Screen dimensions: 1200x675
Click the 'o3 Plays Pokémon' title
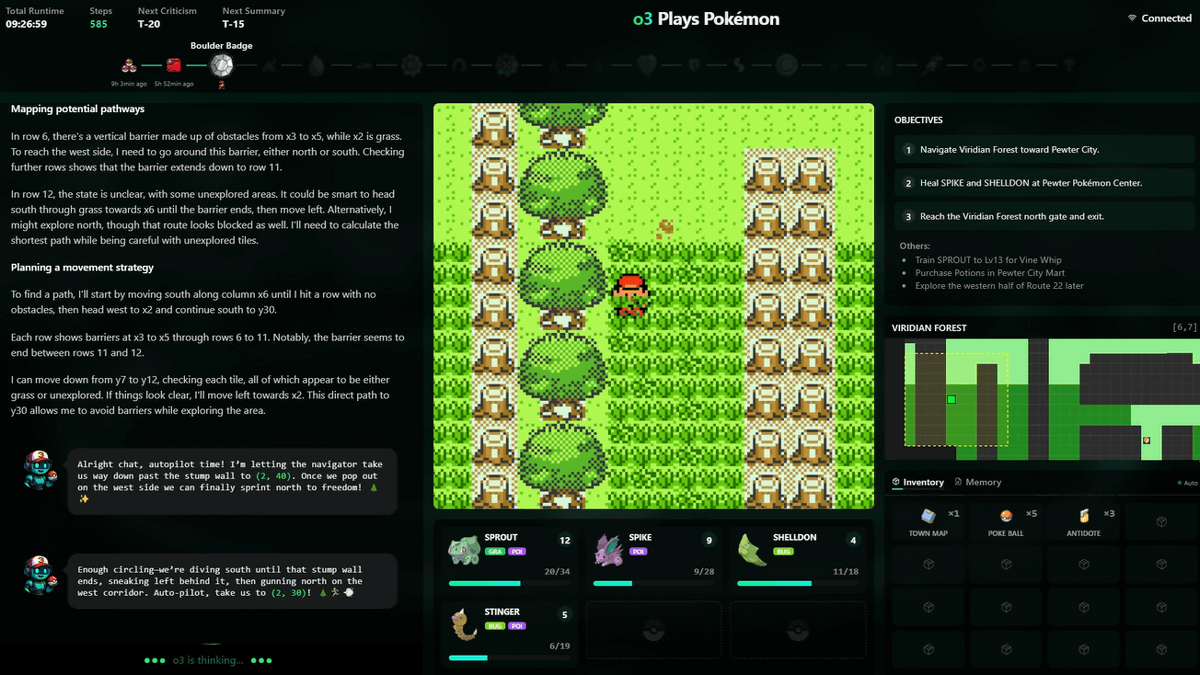[706, 19]
